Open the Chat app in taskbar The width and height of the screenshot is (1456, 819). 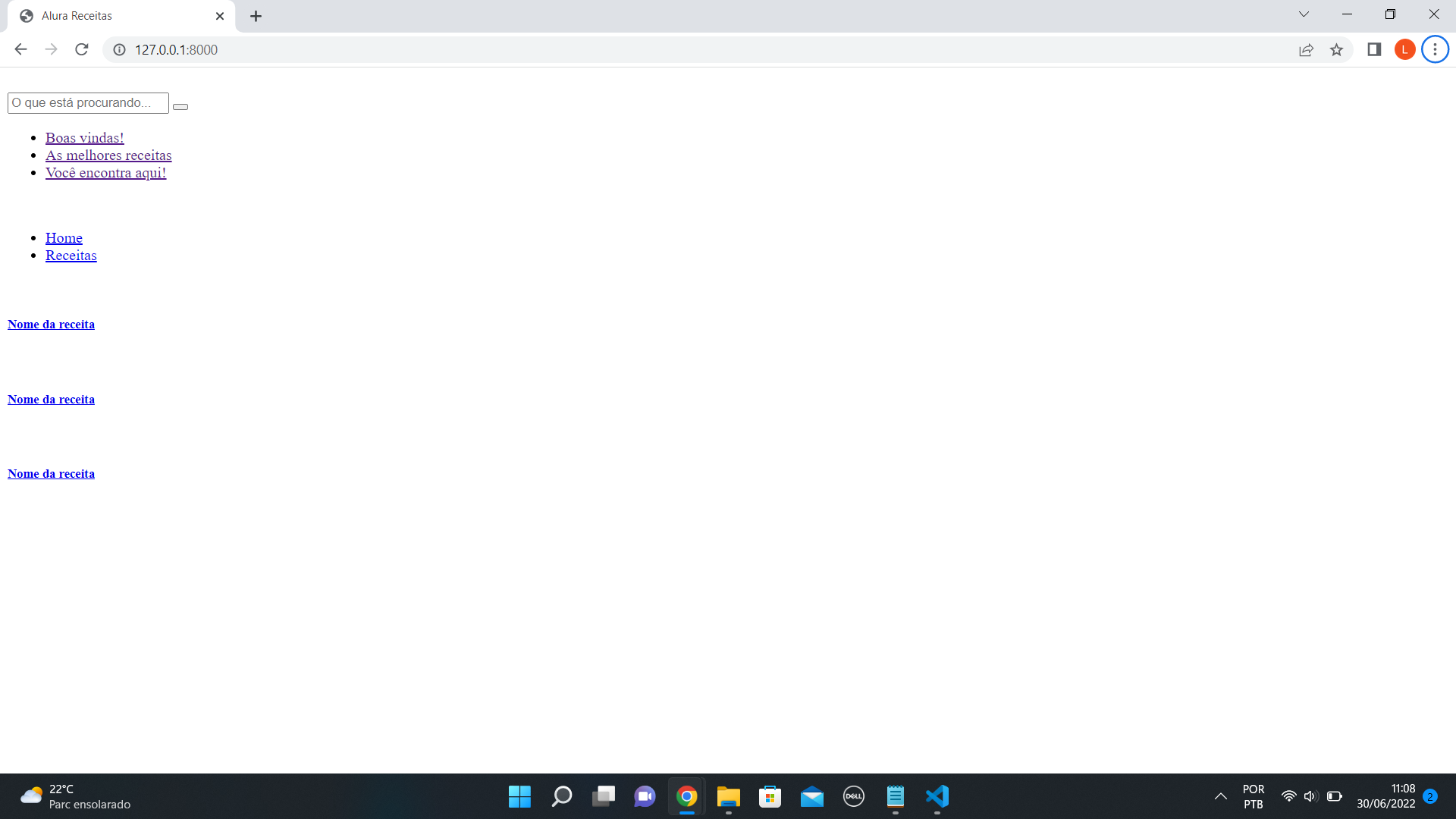tap(645, 796)
